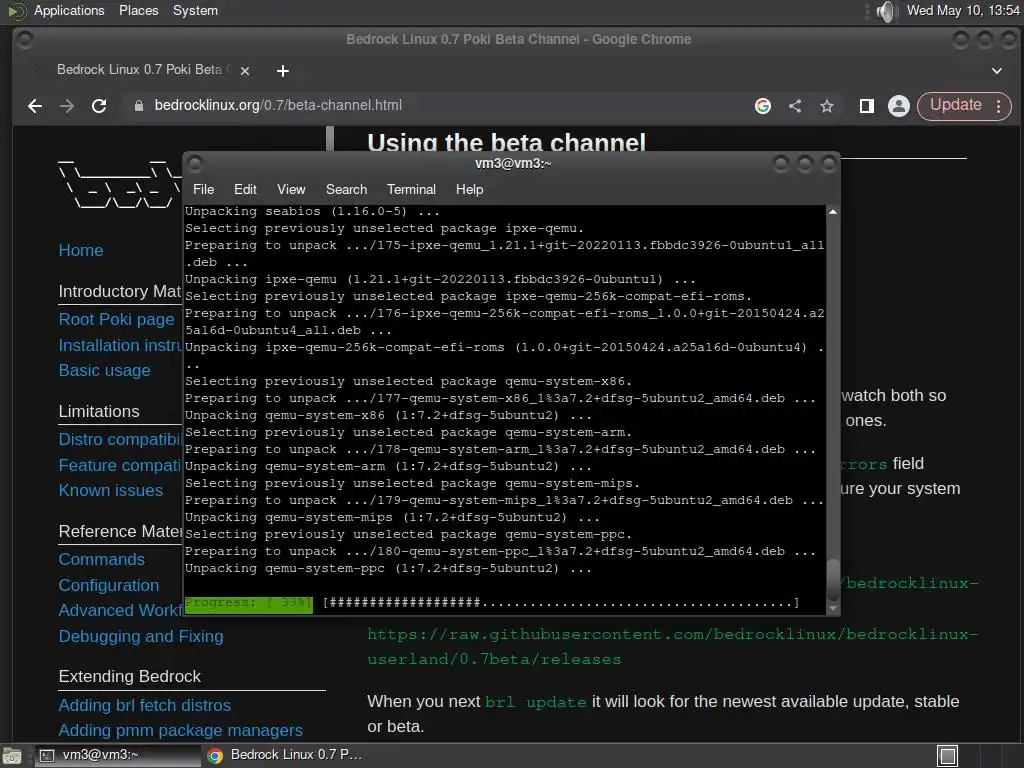Click the terminal scrollbar thumb

coord(833,580)
